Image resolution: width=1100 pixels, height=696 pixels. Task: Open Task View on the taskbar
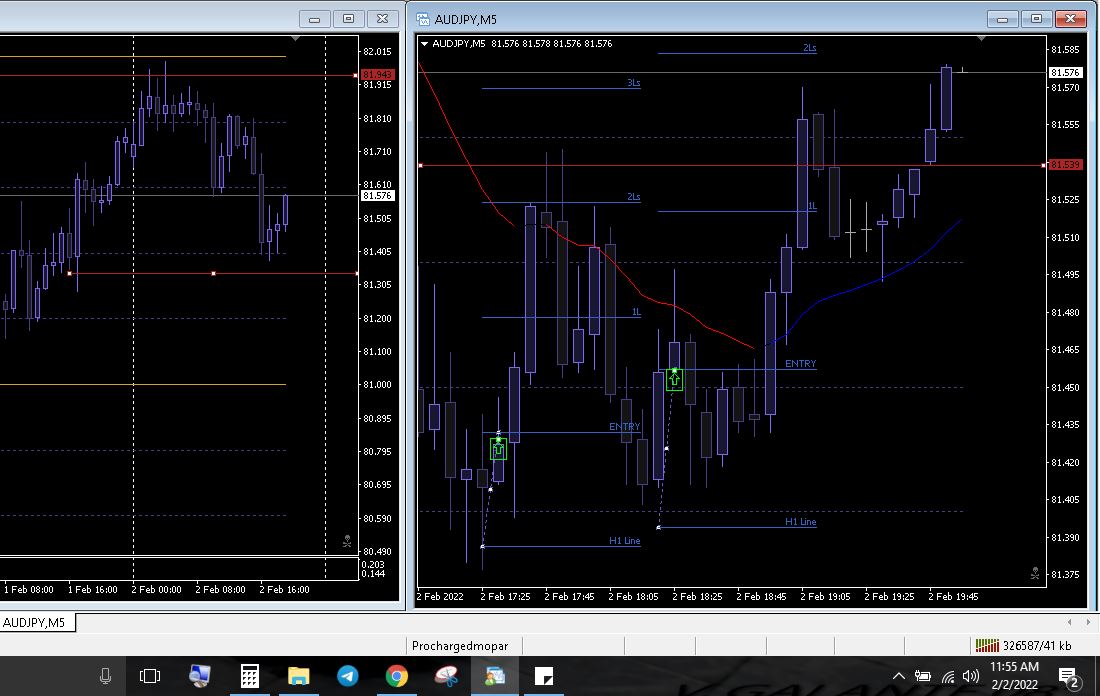(x=150, y=677)
